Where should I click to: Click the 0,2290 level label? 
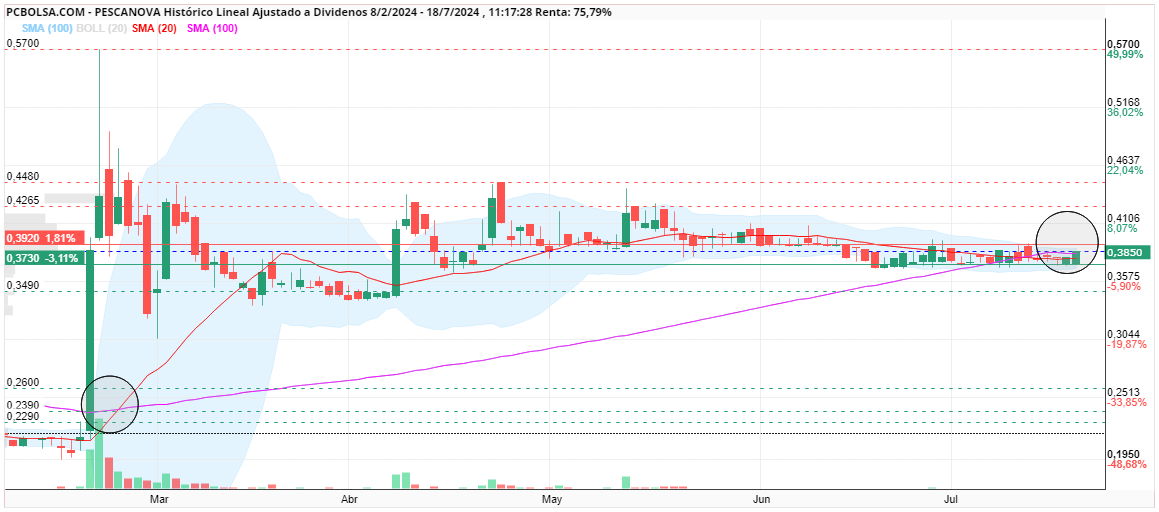[x=23, y=417]
